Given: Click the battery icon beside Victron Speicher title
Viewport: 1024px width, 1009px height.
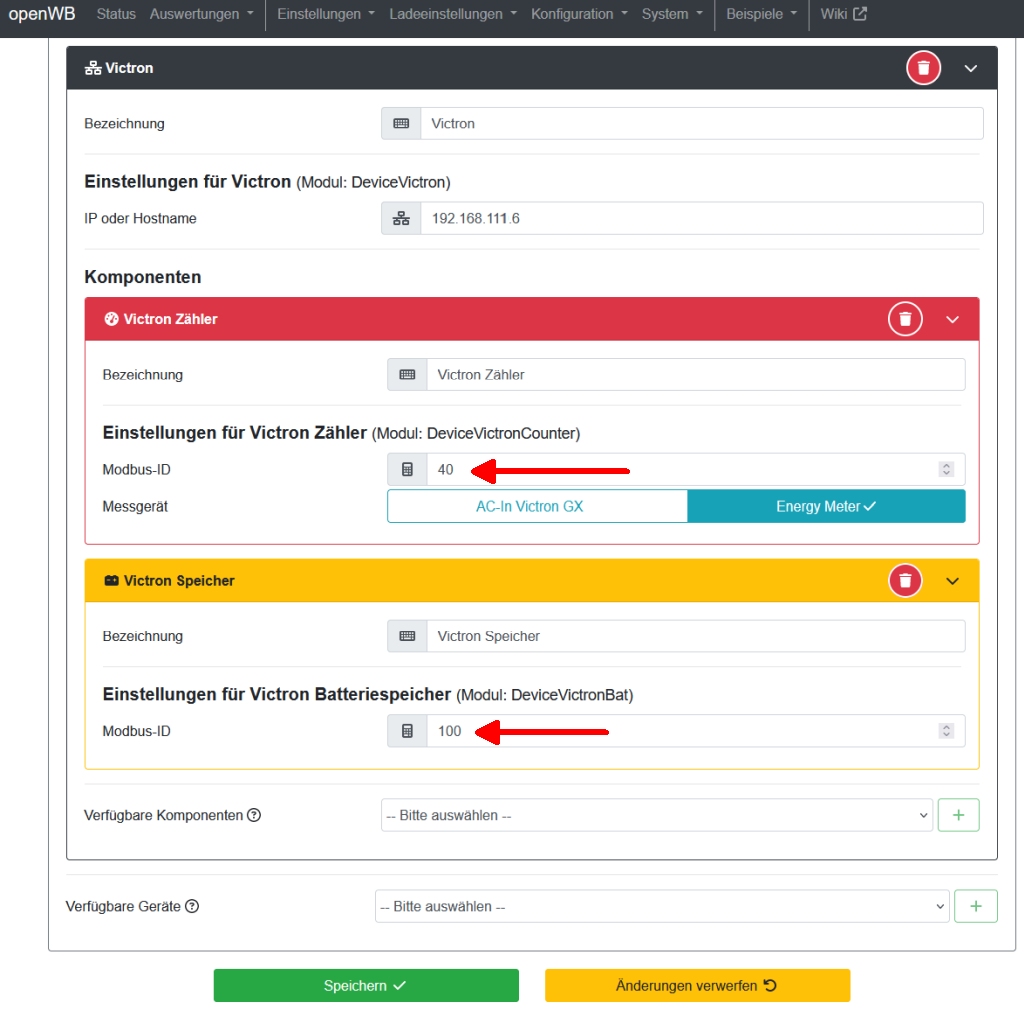Looking at the screenshot, I should click(x=112, y=581).
